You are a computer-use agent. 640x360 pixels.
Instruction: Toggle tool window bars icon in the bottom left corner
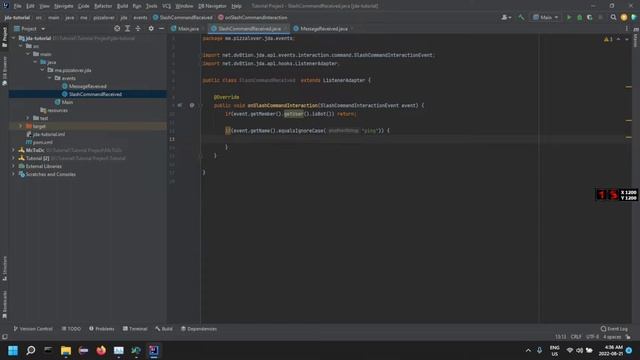click(x=4, y=337)
